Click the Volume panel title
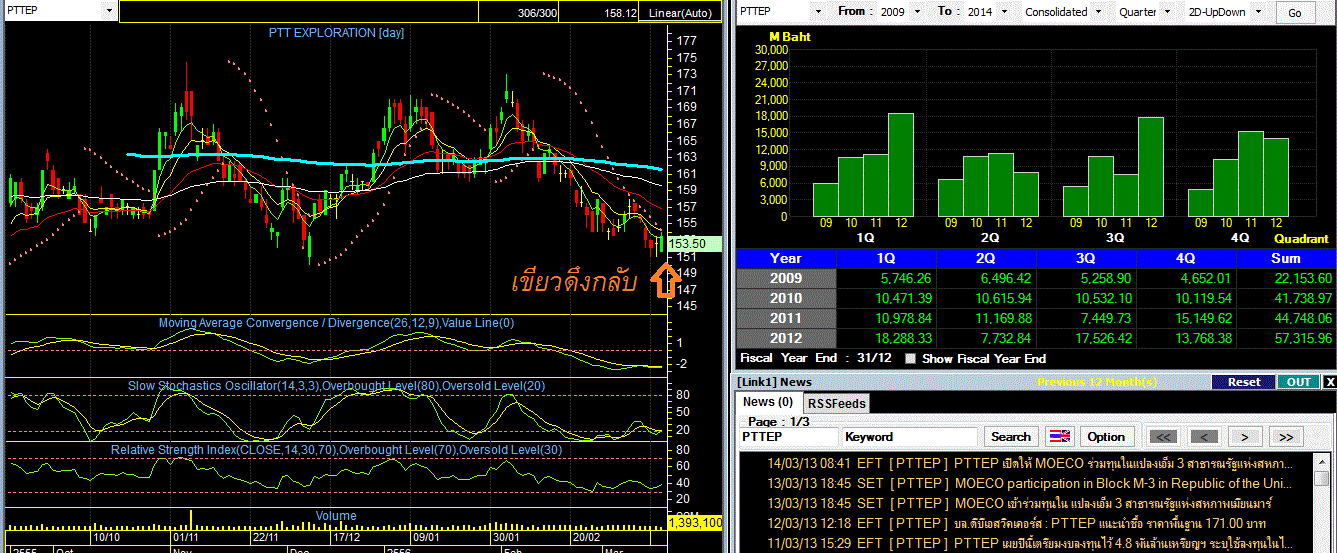The image size is (1337, 553). click(336, 516)
